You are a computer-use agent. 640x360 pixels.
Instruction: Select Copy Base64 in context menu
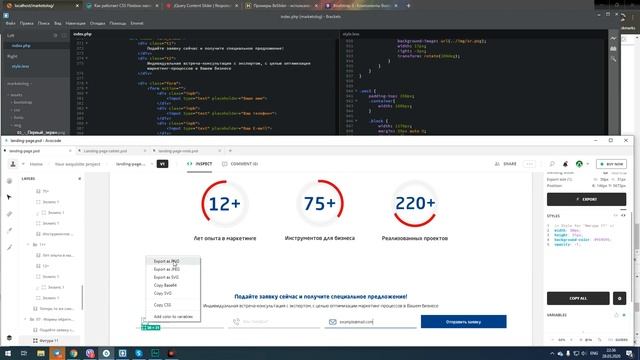[173, 285]
